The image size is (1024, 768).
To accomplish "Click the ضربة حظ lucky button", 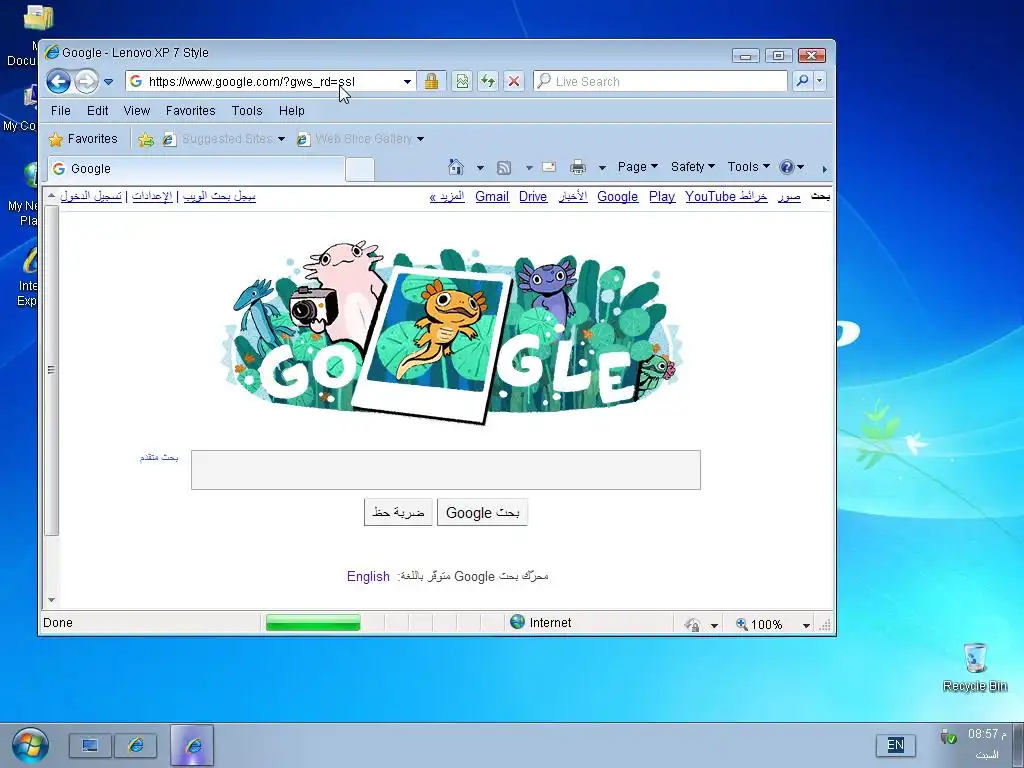I will point(398,513).
